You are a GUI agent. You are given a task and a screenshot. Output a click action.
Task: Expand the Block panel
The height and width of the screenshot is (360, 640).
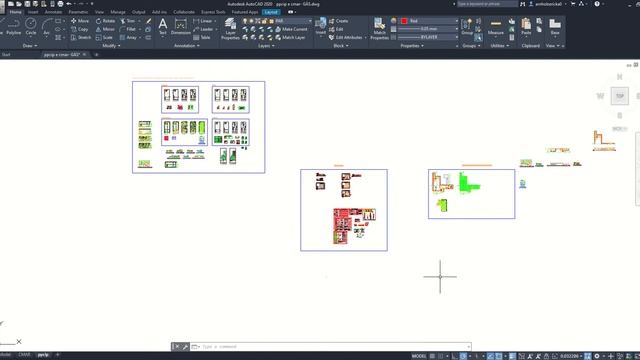340,46
